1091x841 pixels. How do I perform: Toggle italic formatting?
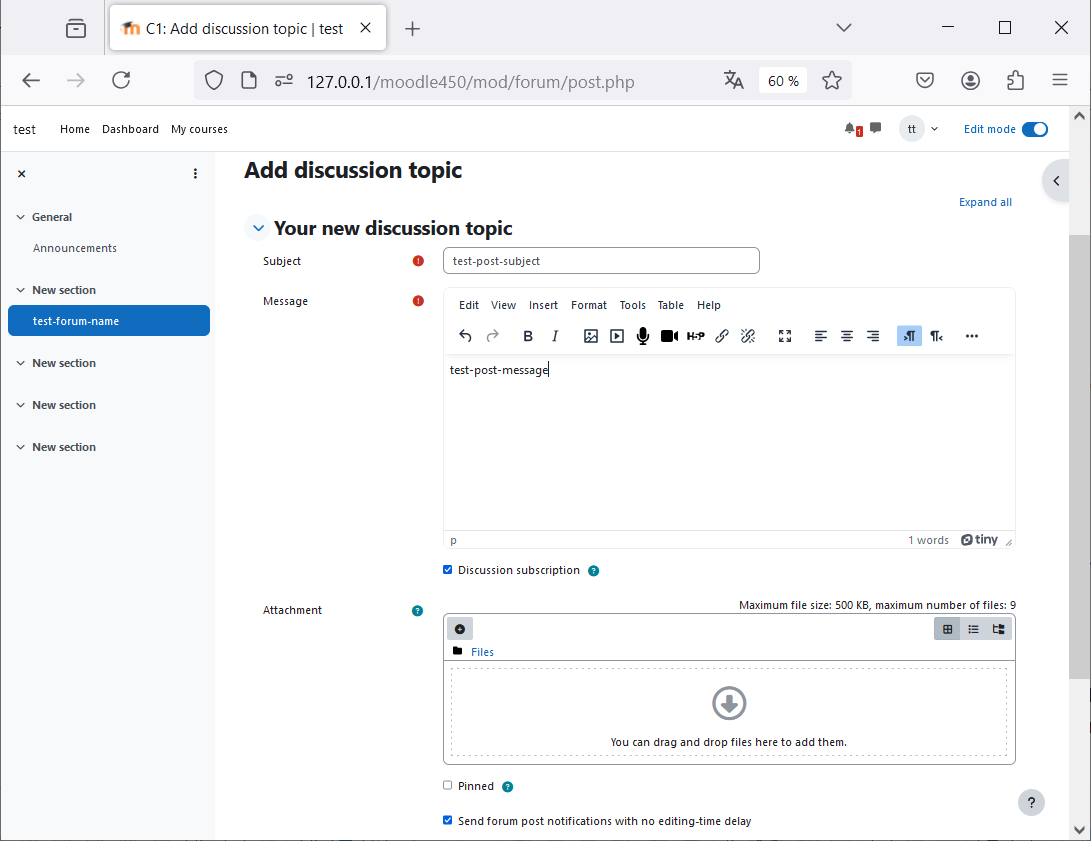point(555,336)
